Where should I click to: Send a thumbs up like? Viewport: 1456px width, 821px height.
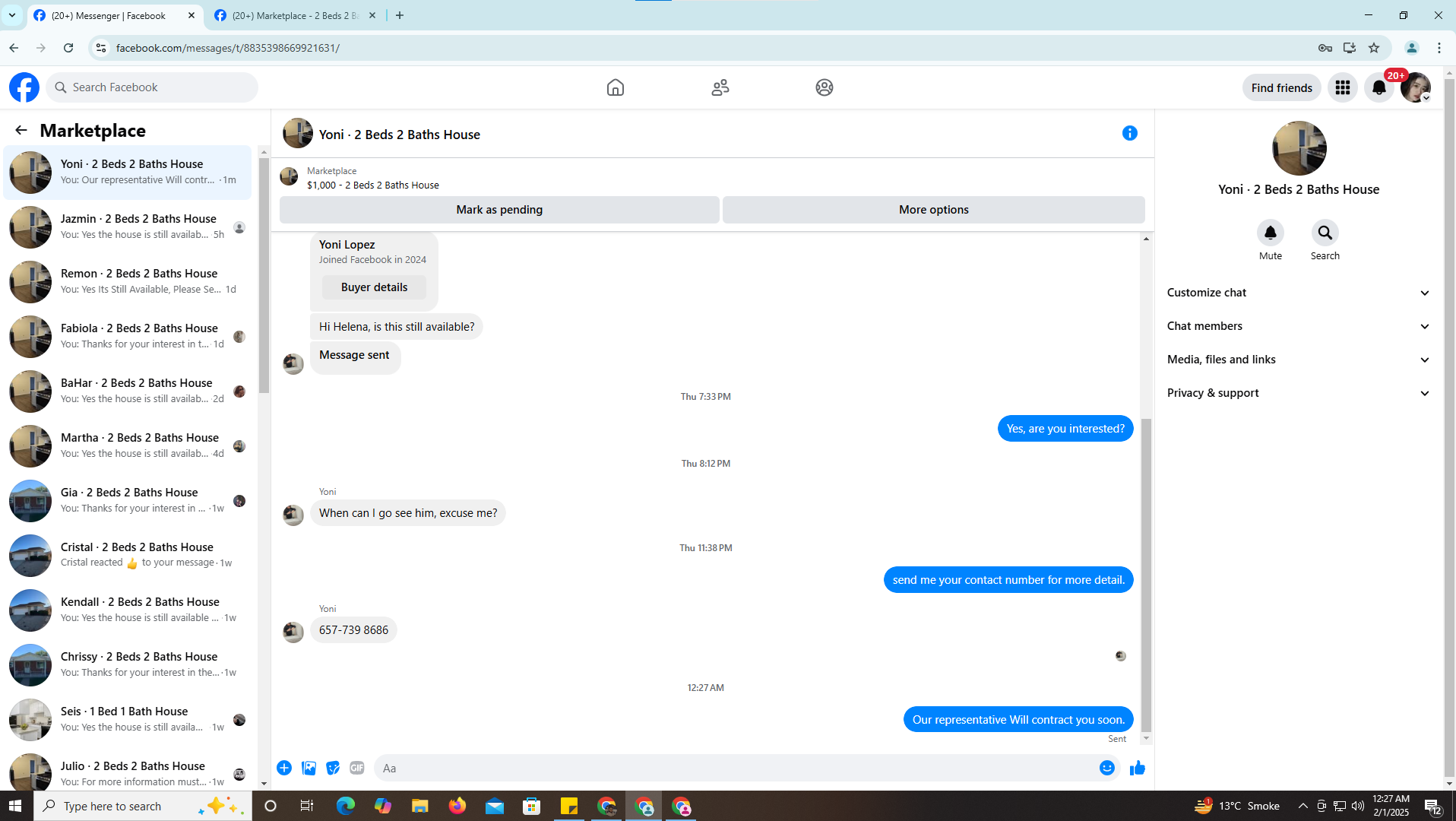click(1138, 768)
